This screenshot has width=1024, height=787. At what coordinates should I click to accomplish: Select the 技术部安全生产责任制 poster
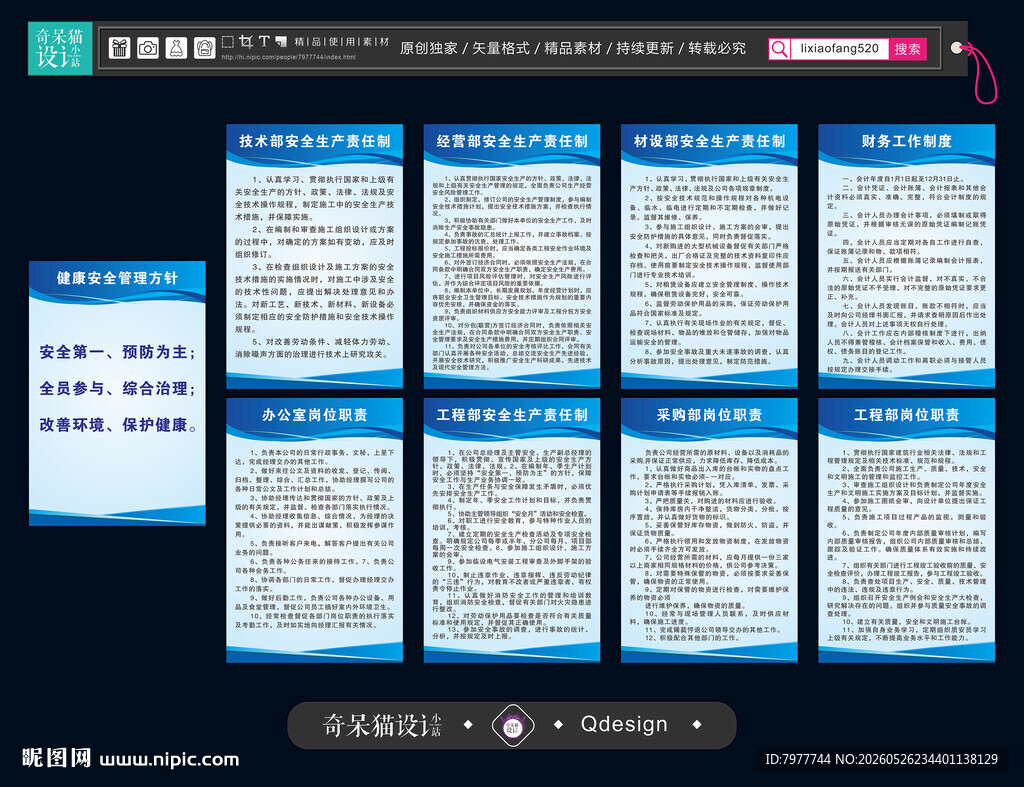314,256
